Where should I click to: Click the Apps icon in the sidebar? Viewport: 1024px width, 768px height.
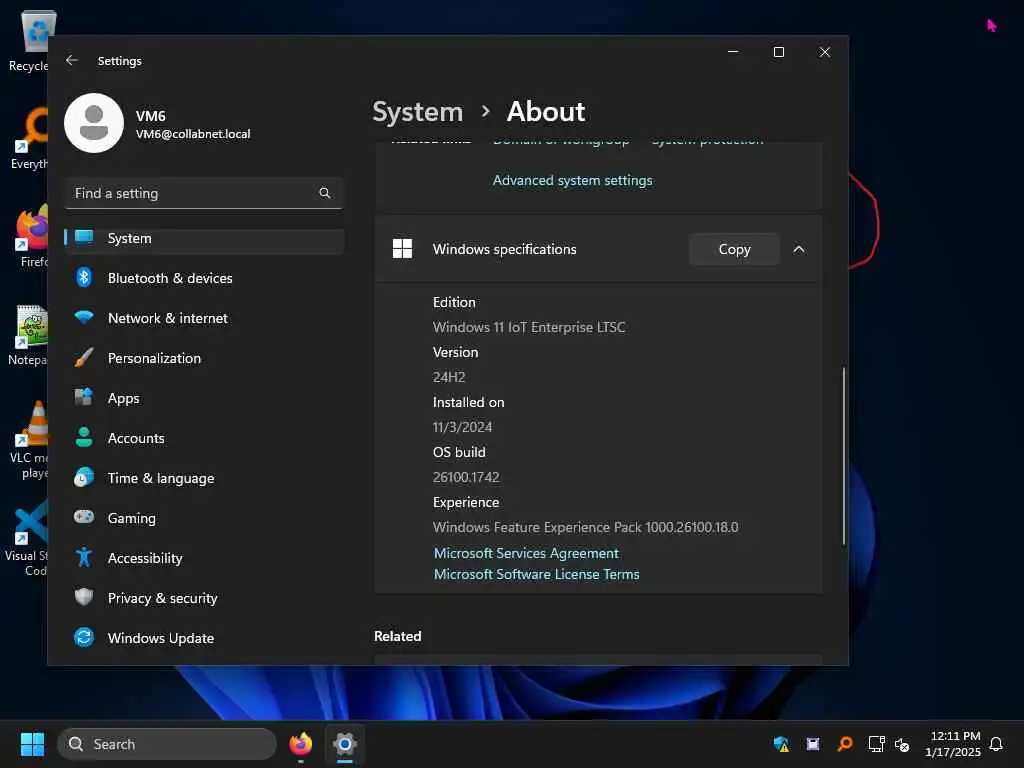tap(84, 397)
